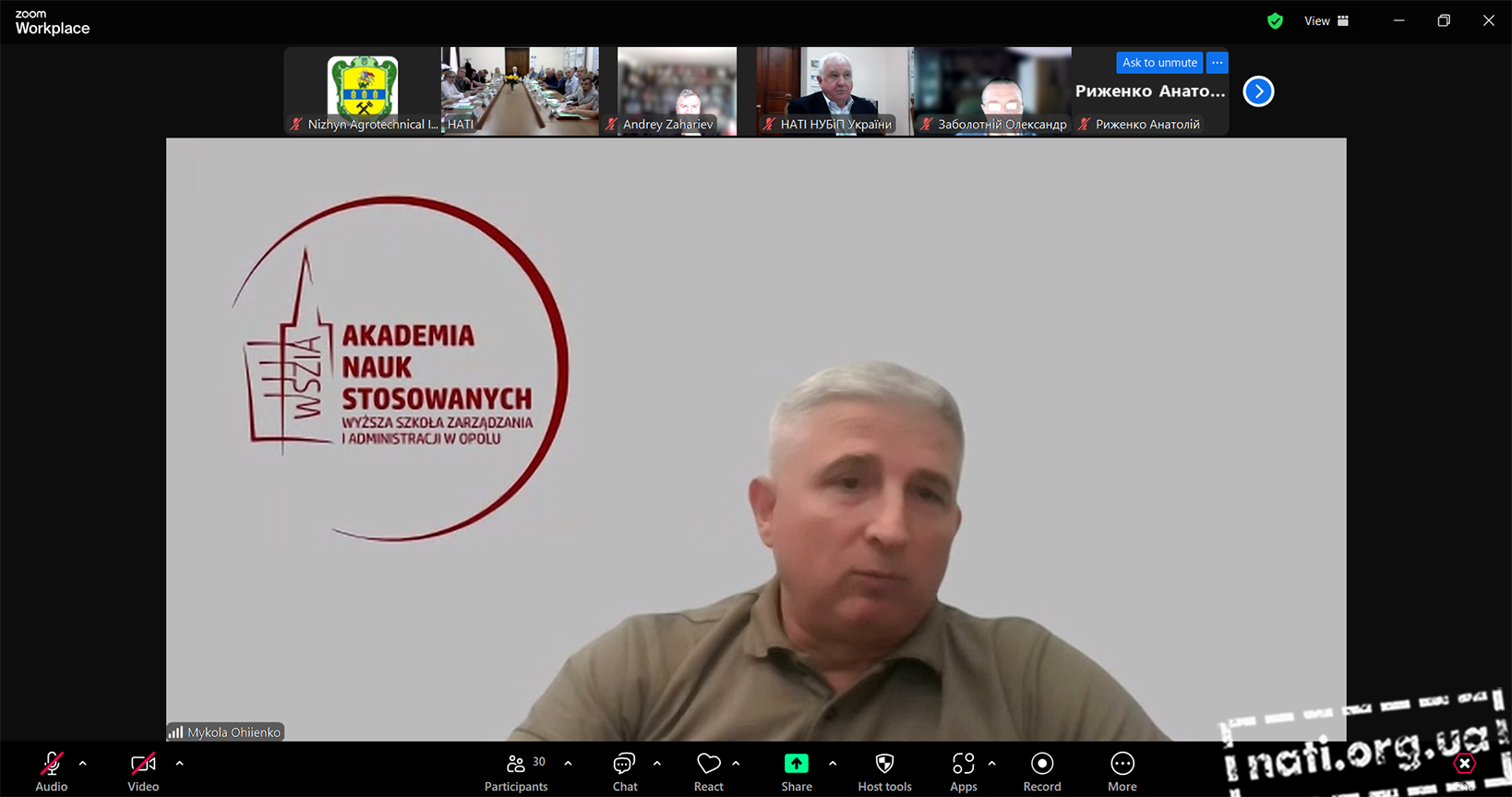Select НАТІ НУБіП України video thumbnail
1512x797 pixels.
coord(834,91)
